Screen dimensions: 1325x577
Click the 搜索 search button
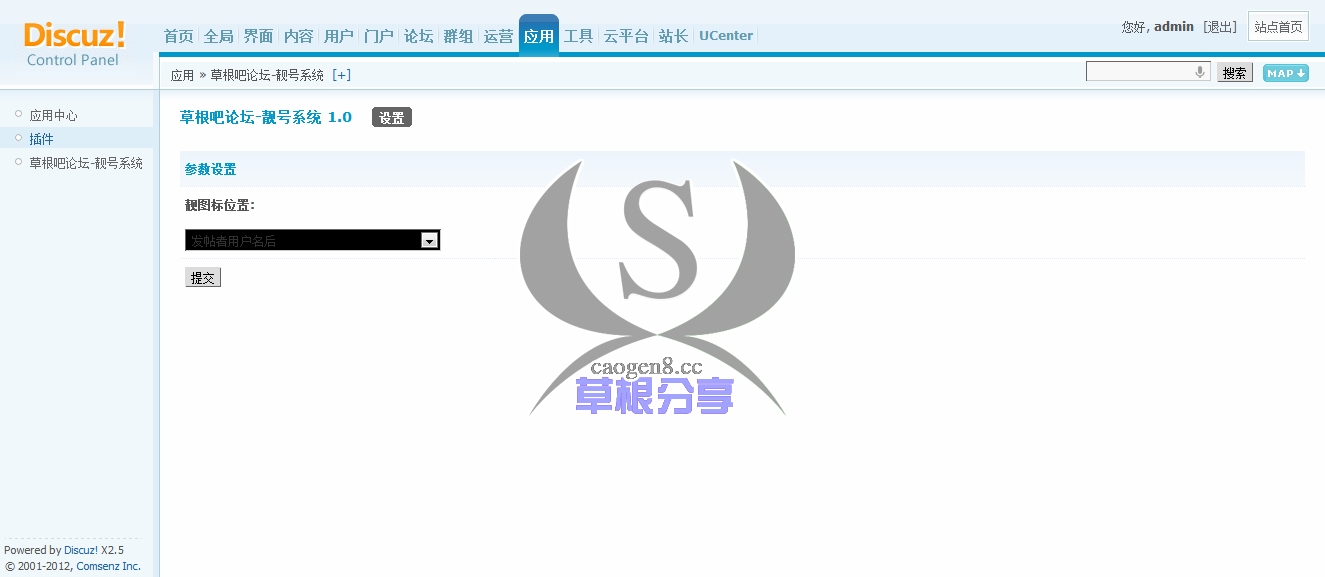[1234, 73]
